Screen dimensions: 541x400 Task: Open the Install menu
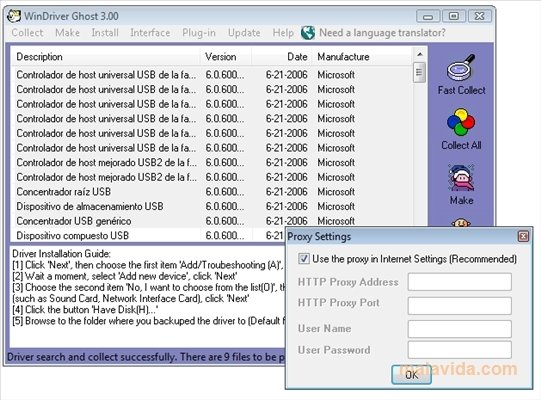coord(105,33)
